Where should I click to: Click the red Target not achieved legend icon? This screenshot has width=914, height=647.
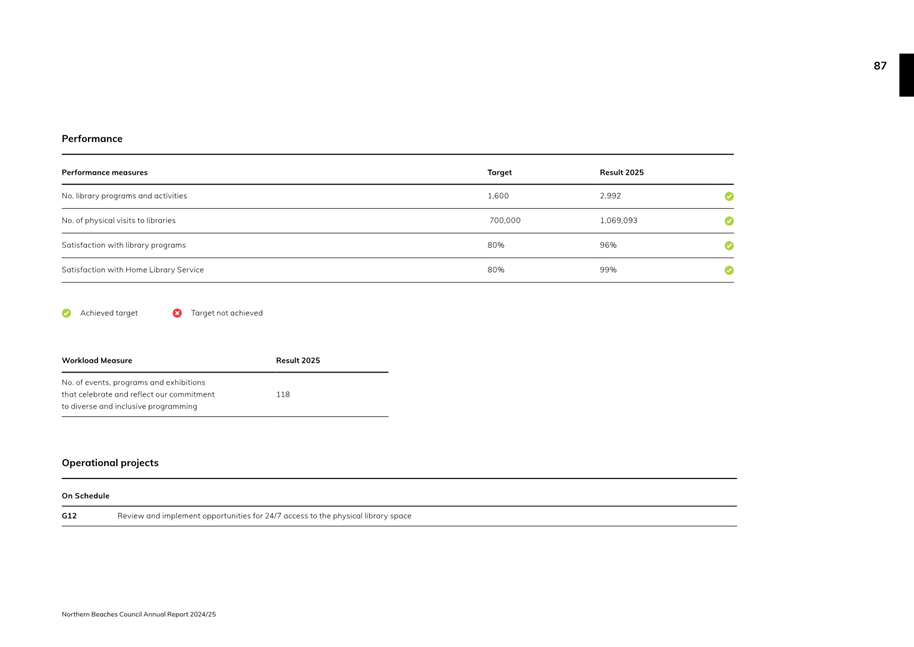pos(177,313)
